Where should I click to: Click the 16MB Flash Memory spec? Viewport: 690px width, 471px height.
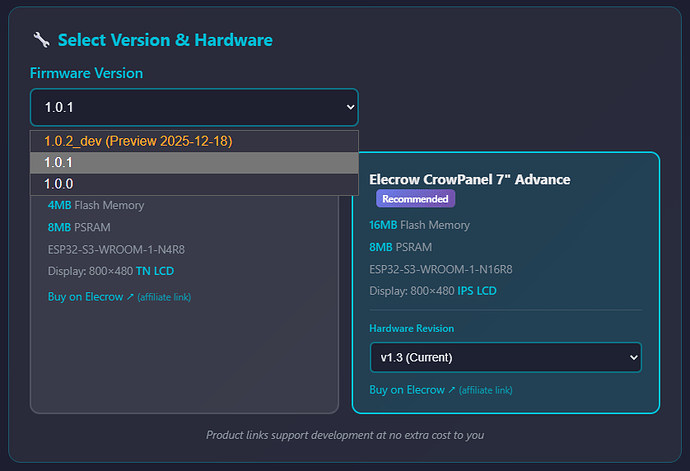[419, 225]
